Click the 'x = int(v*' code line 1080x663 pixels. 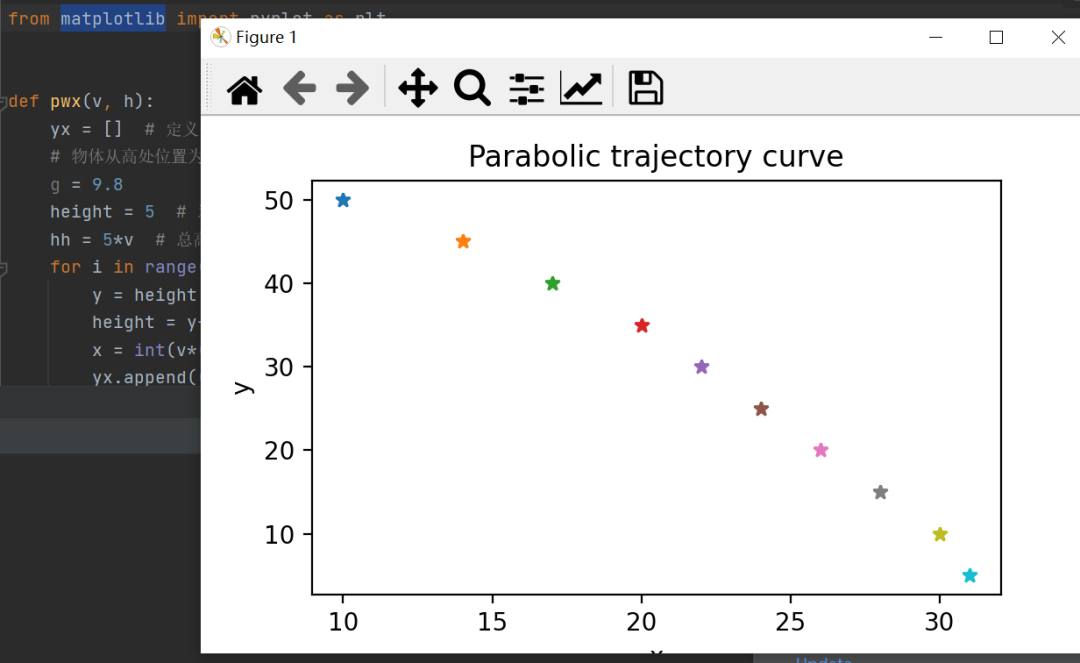coord(145,350)
